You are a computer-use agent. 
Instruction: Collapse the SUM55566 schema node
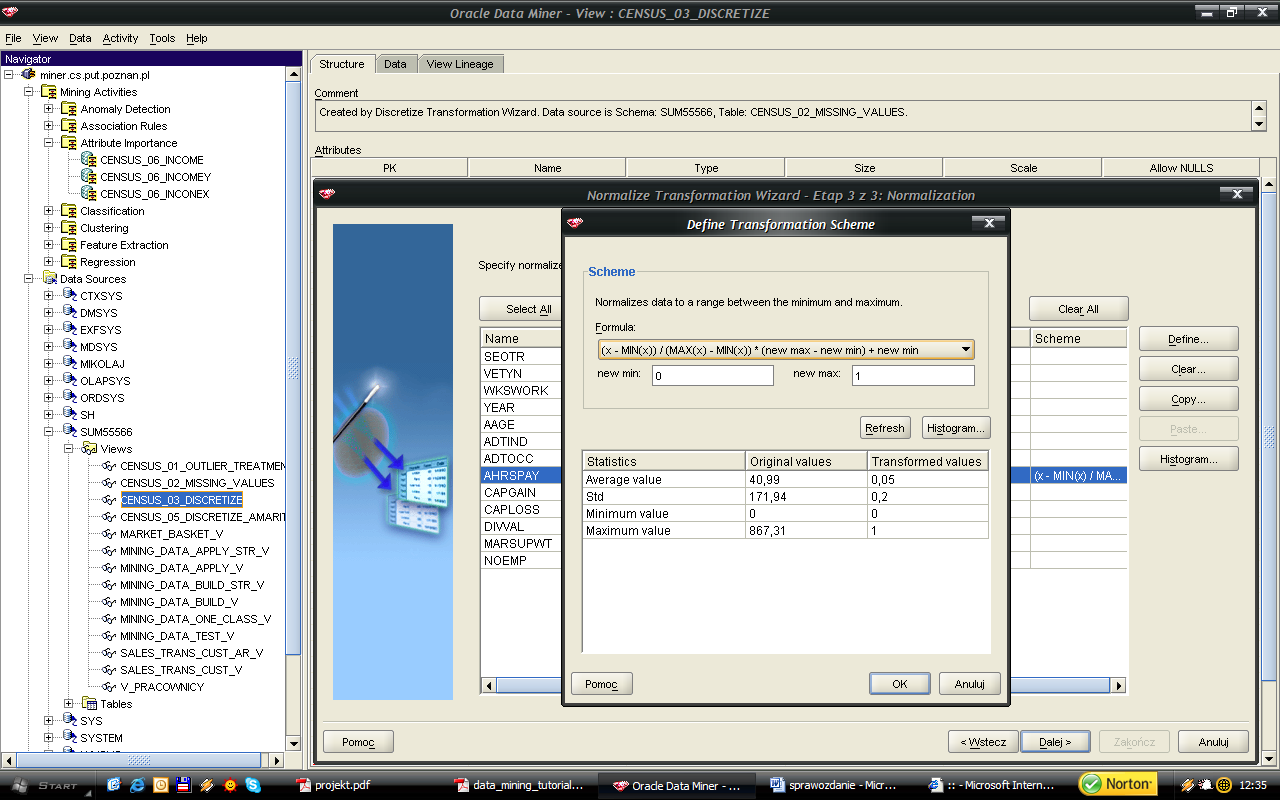tap(49, 432)
